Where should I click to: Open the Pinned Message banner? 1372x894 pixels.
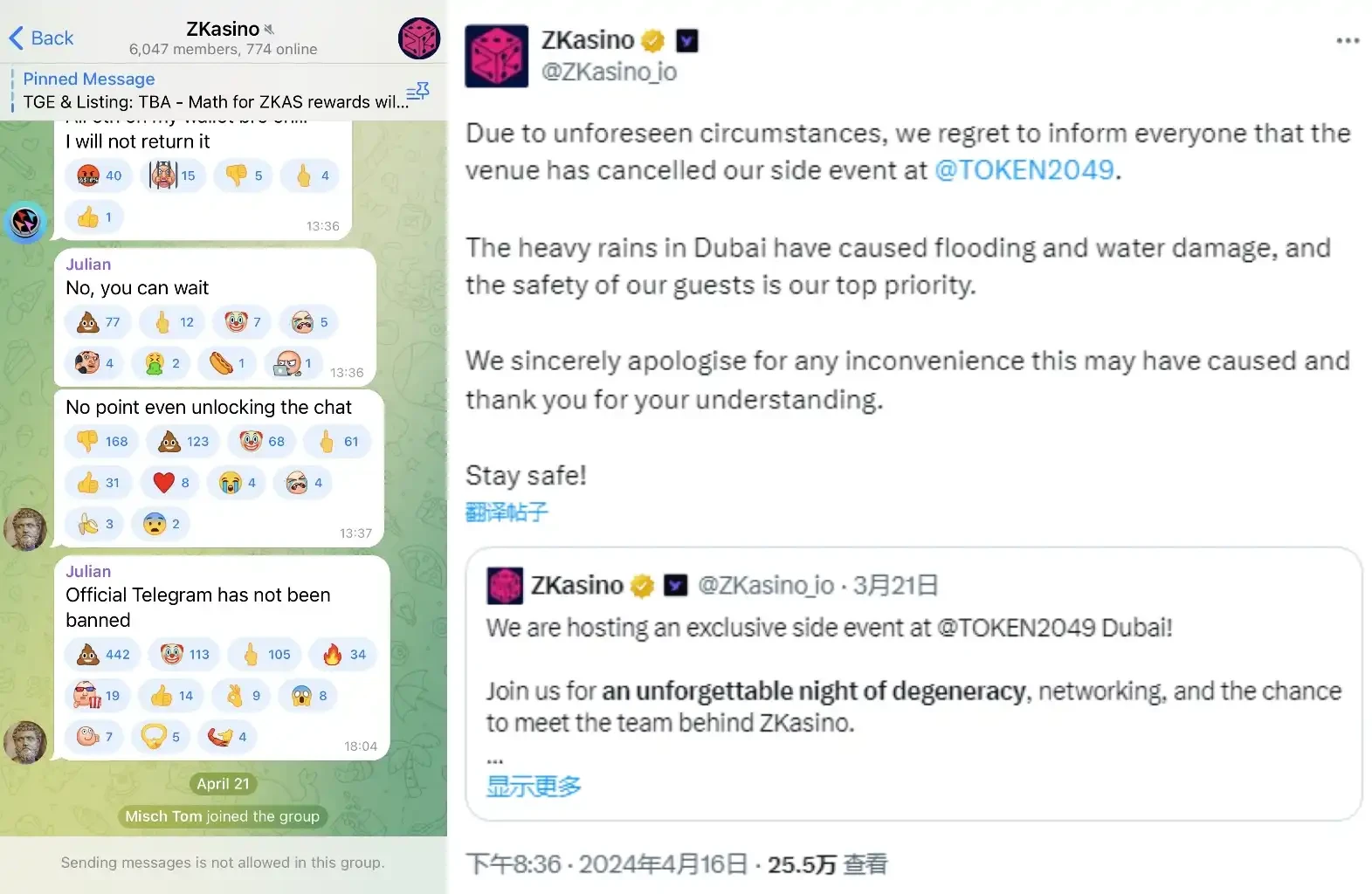point(210,91)
